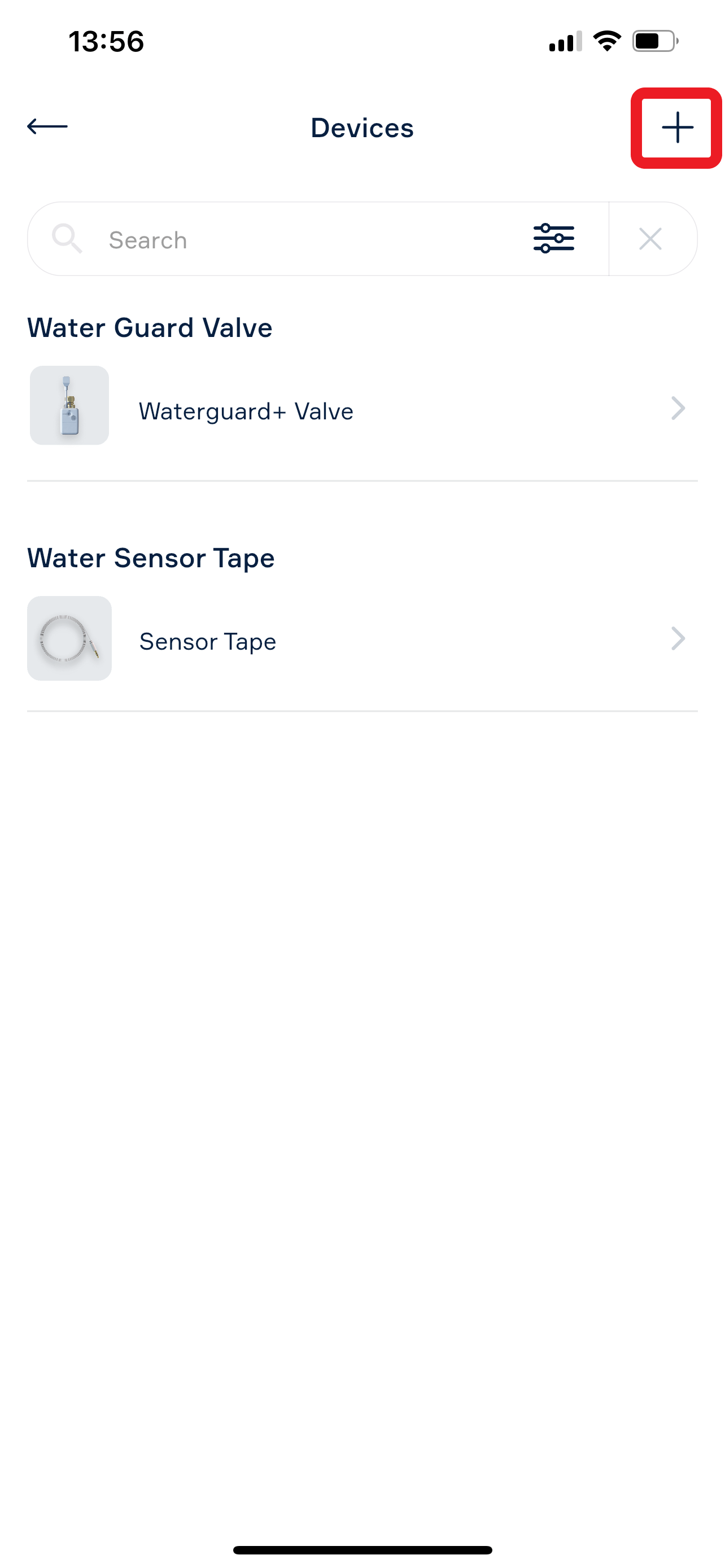Tap the Water Guard Valve section heading
This screenshot has width=725, height=1568.
150,328
